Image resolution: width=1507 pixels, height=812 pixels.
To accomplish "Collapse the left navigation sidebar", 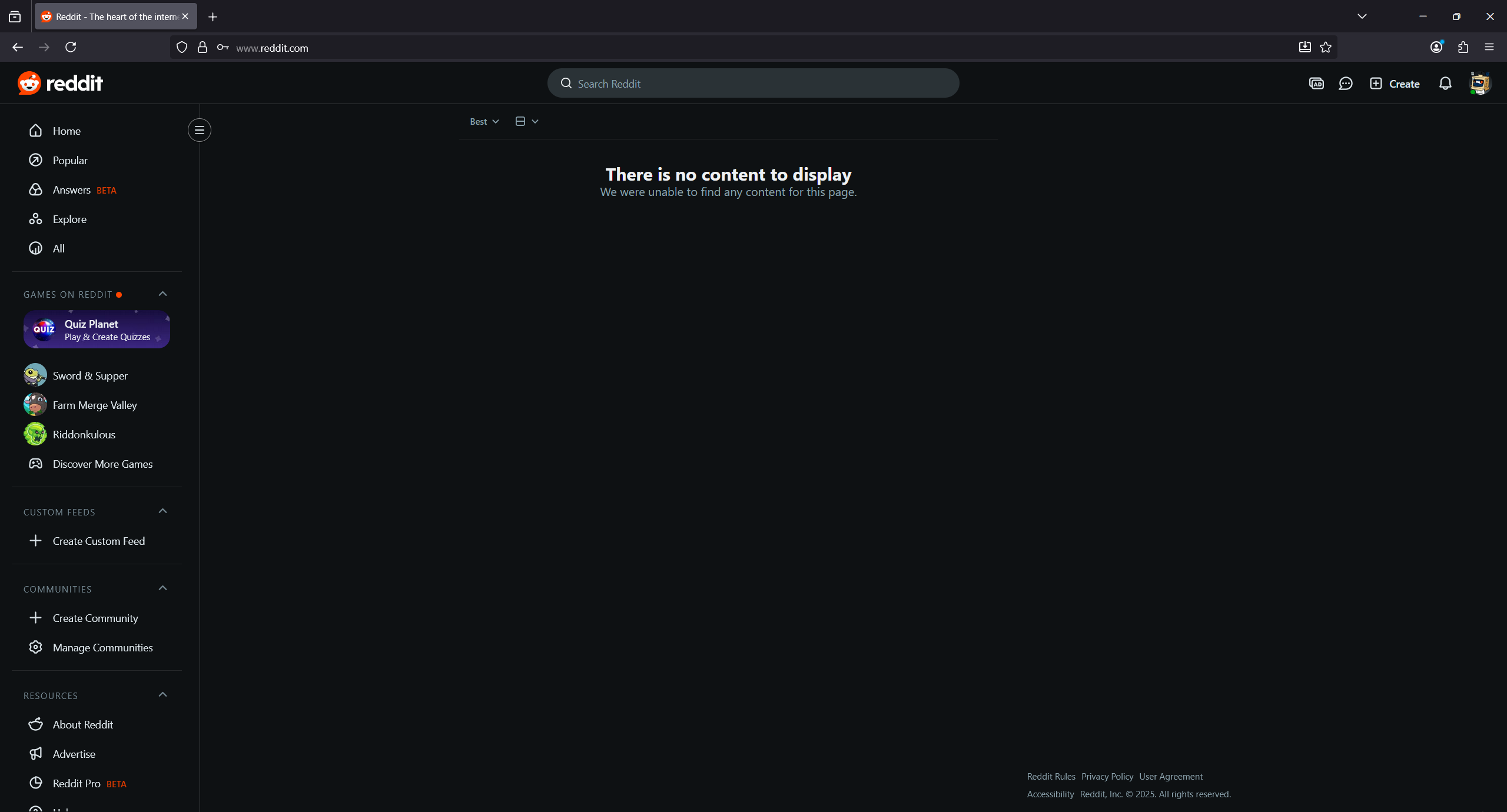I will 200,130.
